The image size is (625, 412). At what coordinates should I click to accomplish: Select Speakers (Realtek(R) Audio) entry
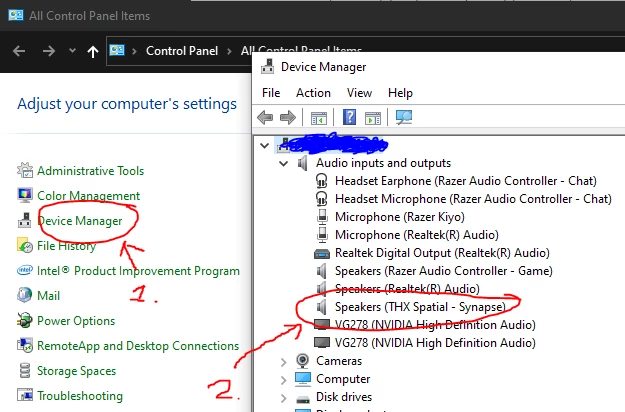point(407,289)
